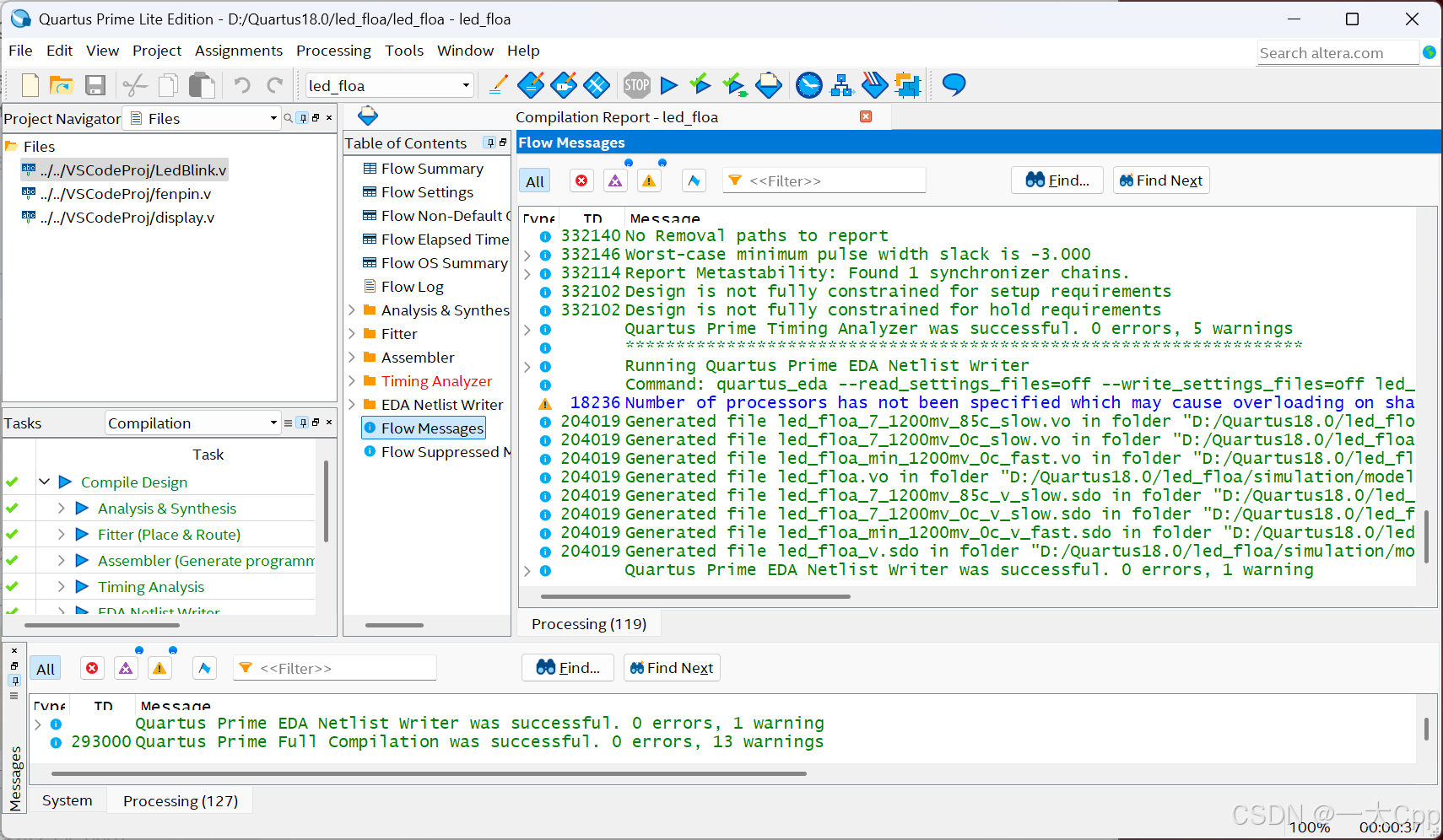Image resolution: width=1443 pixels, height=840 pixels.
Task: Toggle critical warning filter in Flow Messages
Action: click(x=615, y=180)
